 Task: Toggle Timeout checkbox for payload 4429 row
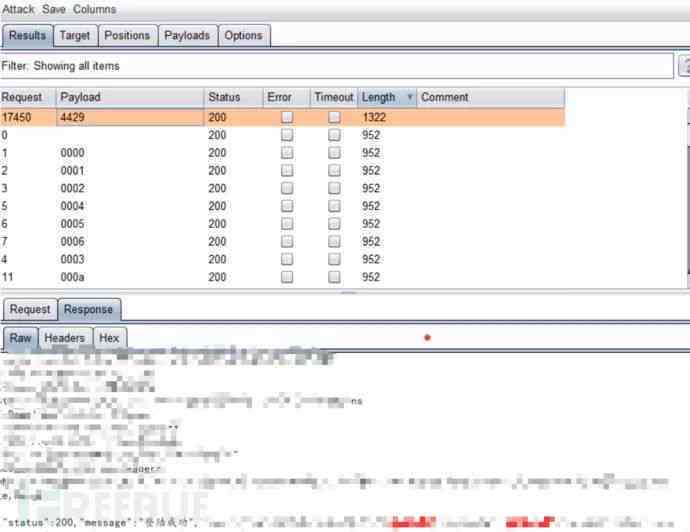(334, 117)
